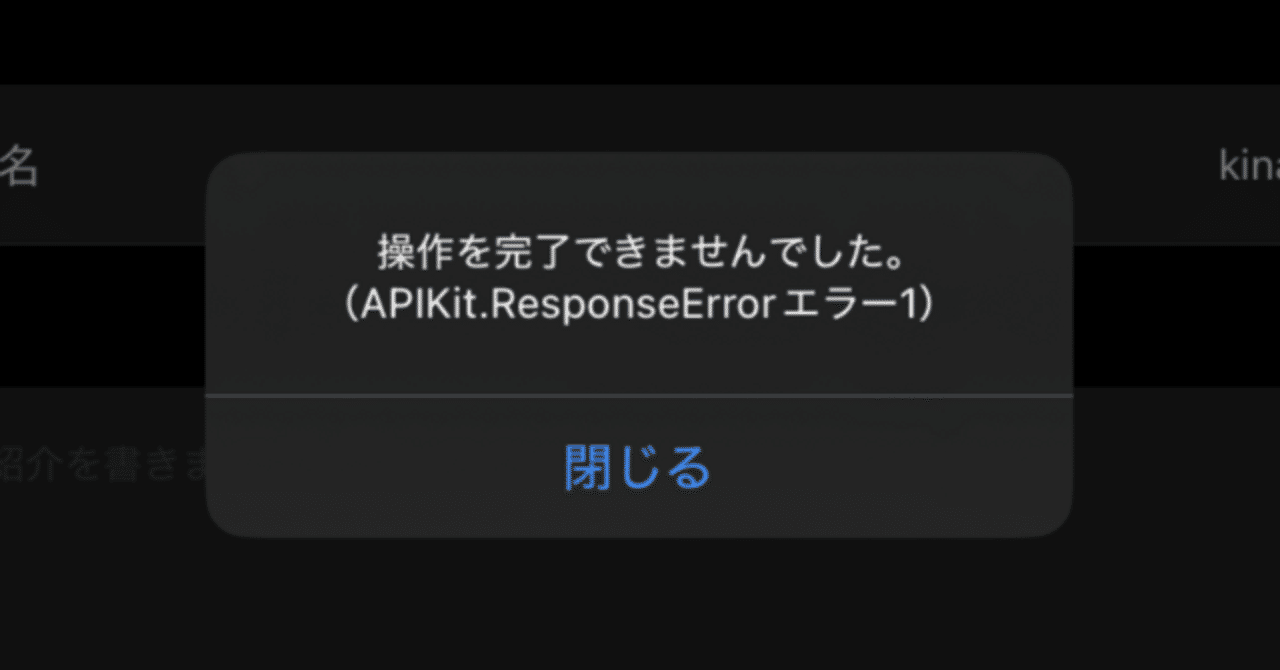
Task: Click the dimmed area below the alert dialog
Action: 640,604
